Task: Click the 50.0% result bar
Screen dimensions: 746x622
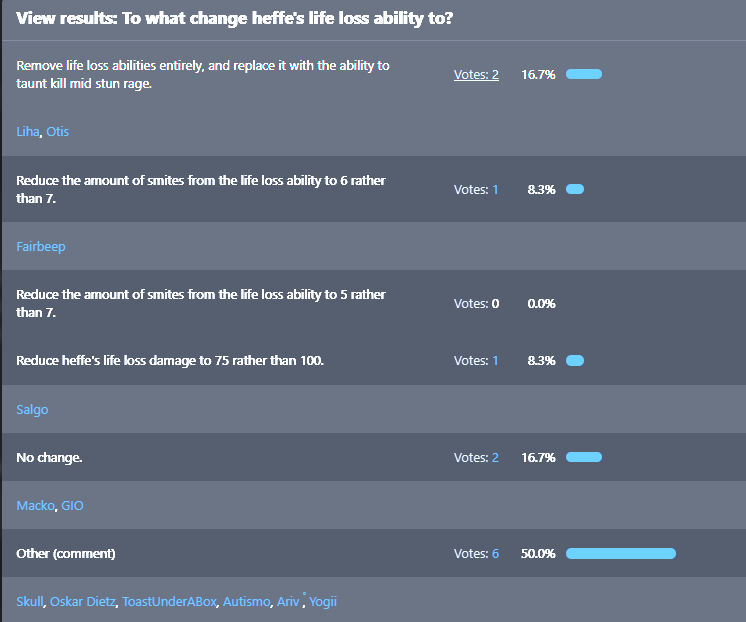Action: pyautogui.click(x=620, y=554)
